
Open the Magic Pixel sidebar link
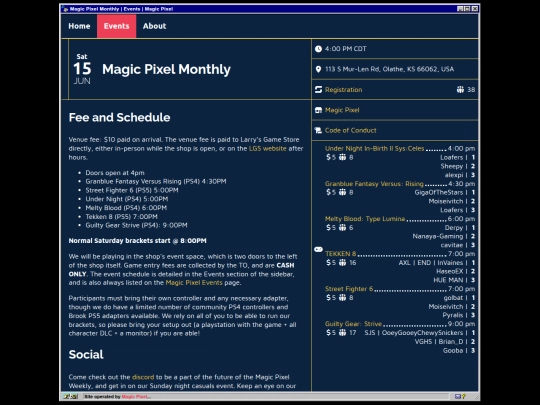[x=342, y=110]
